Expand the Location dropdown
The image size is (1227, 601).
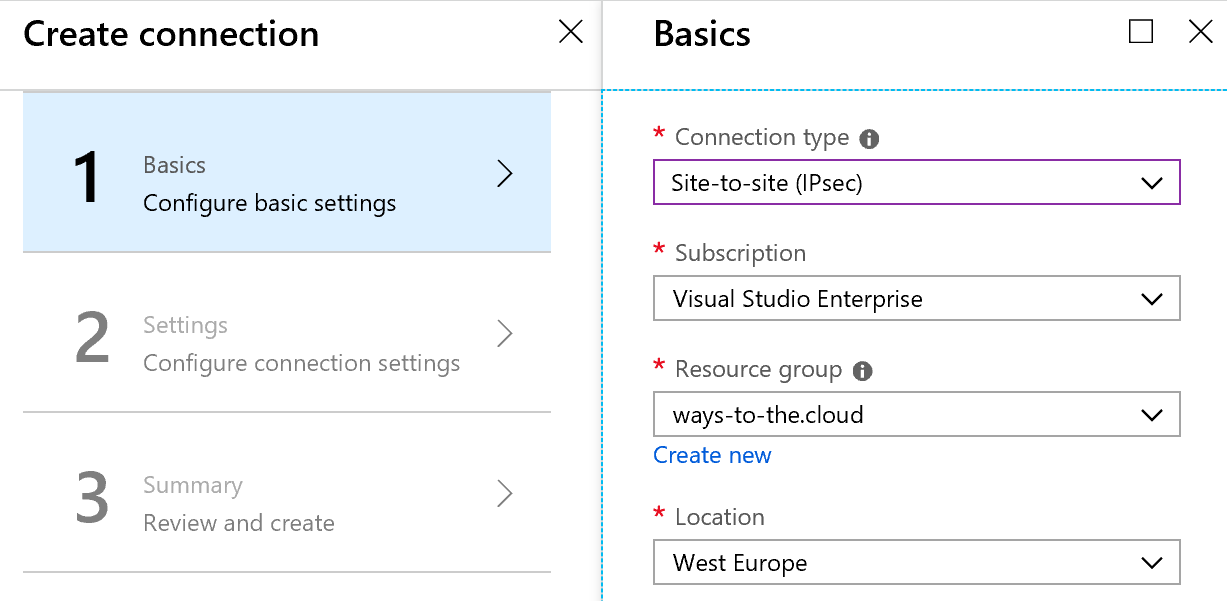click(915, 563)
